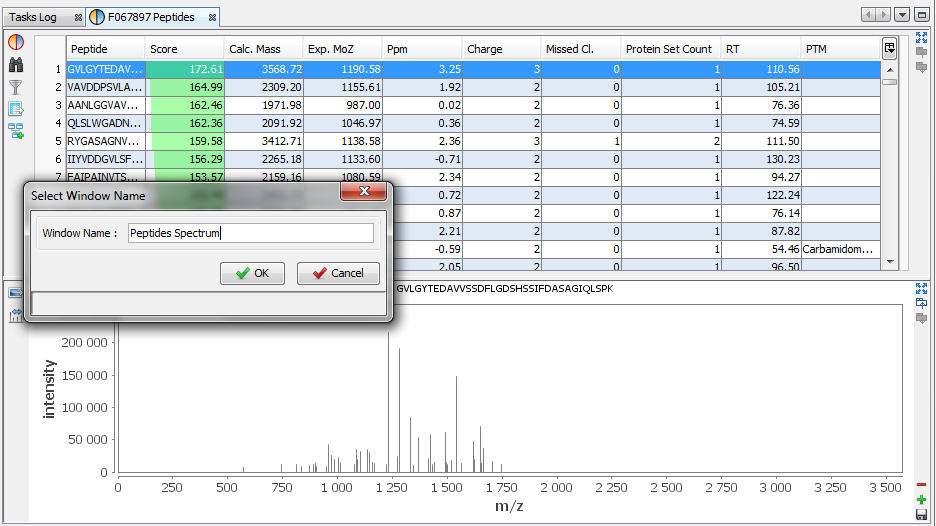Open the table filter funnel icon
936x526 pixels.
click(16, 87)
